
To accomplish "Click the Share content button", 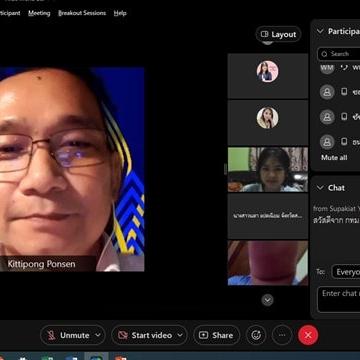I will [216, 335].
